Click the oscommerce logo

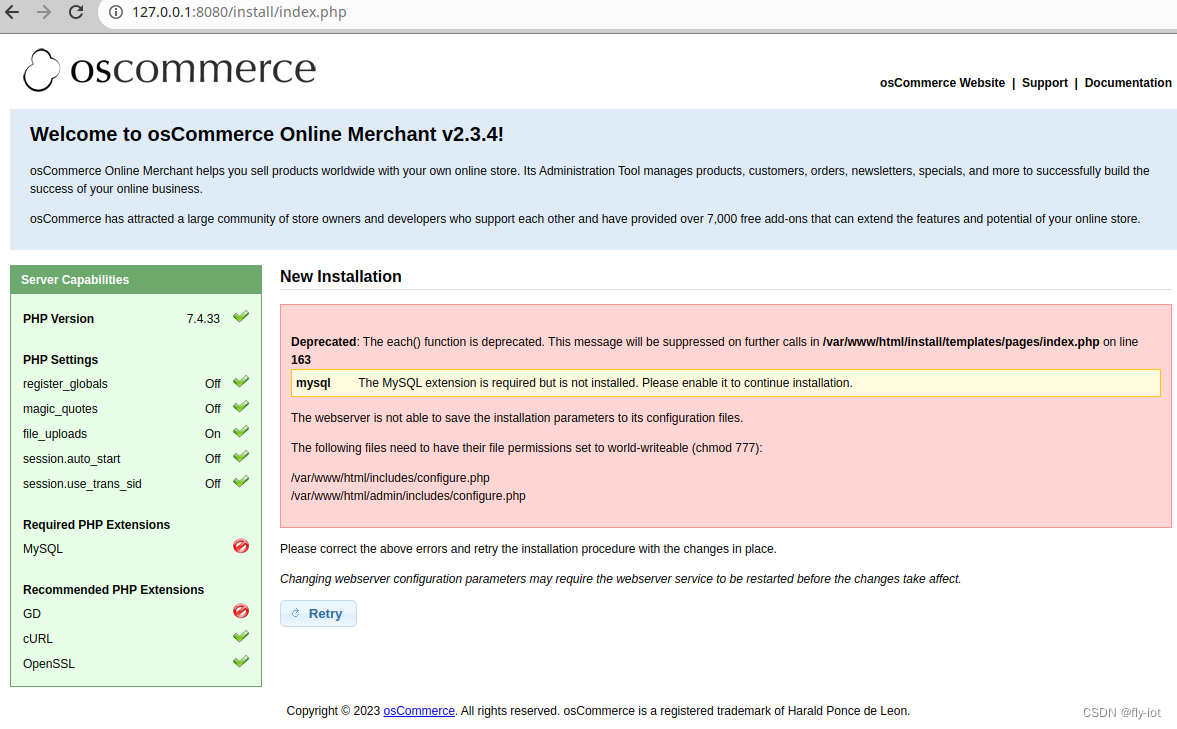pyautogui.click(x=170, y=70)
